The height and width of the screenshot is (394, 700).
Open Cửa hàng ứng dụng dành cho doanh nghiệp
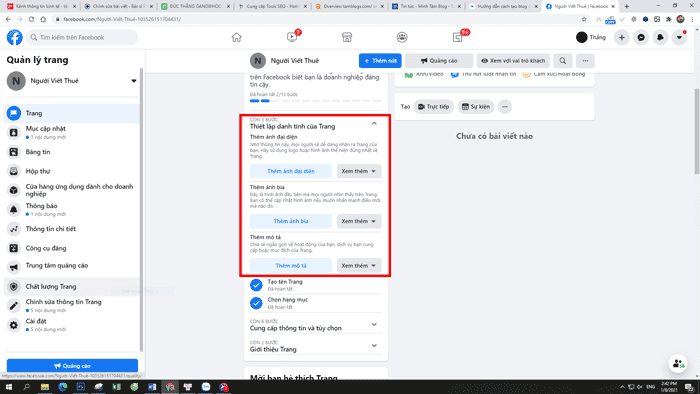[71, 190]
